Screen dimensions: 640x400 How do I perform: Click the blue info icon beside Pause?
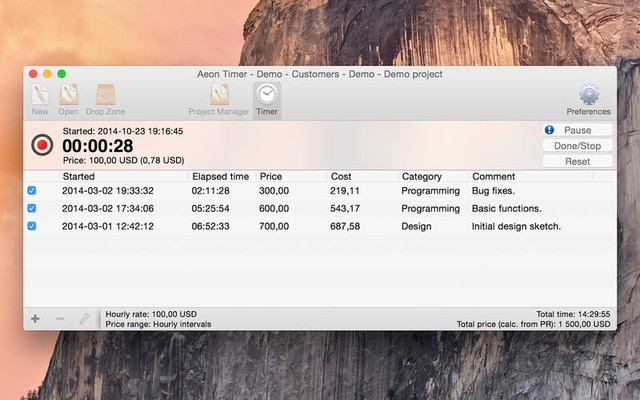pos(549,130)
